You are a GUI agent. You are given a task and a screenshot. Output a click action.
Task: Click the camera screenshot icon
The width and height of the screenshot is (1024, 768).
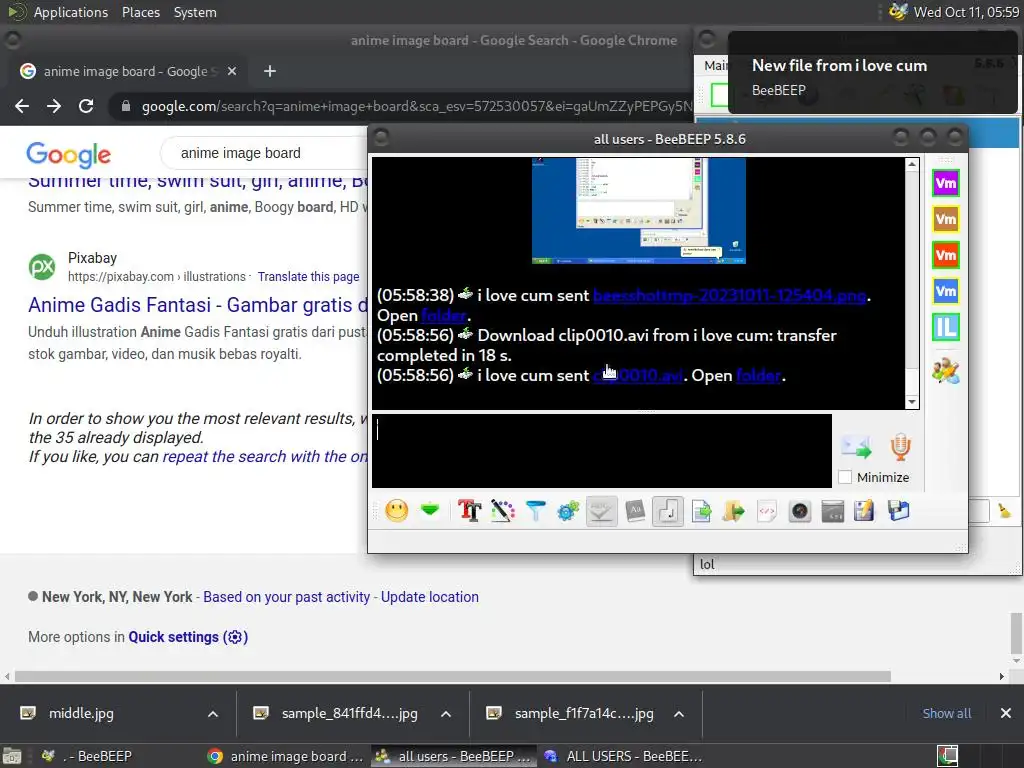(x=799, y=511)
